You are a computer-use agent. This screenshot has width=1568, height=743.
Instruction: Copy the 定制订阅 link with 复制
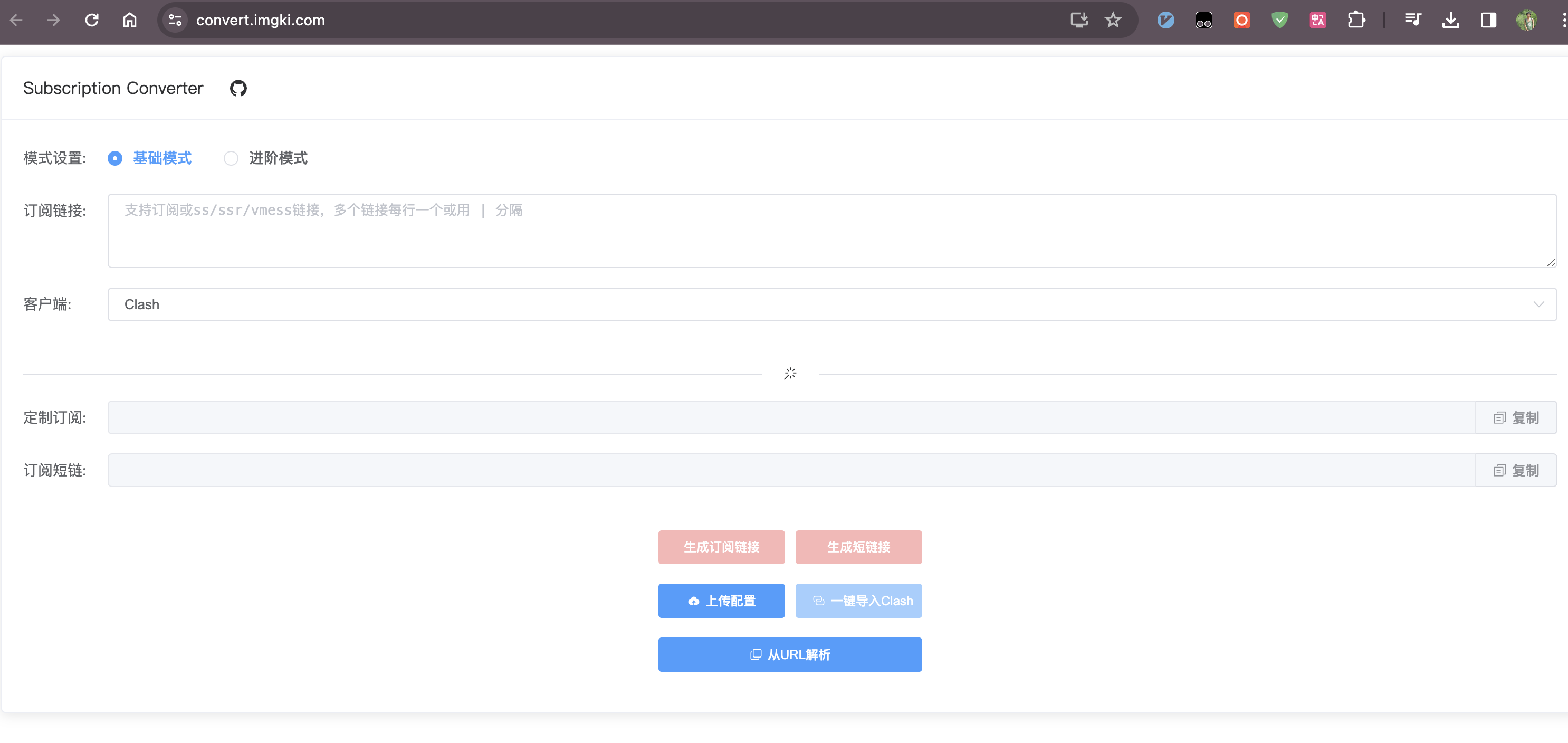point(1516,418)
